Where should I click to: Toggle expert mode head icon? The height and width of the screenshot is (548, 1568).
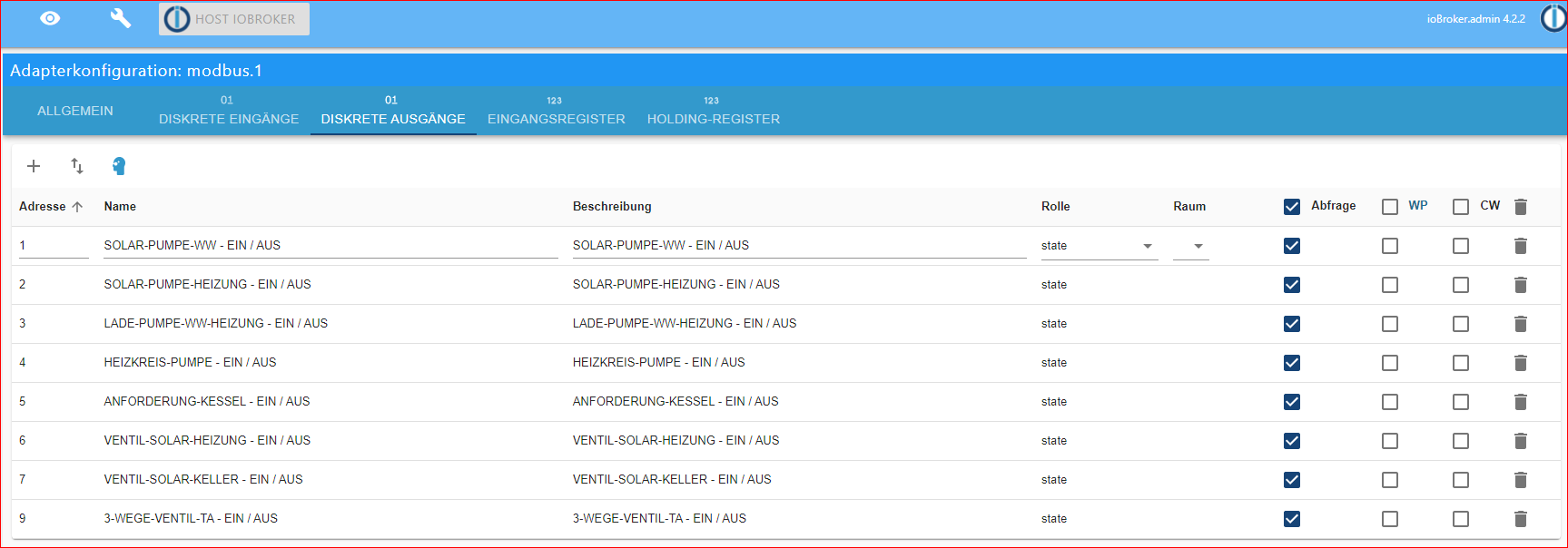point(119,166)
